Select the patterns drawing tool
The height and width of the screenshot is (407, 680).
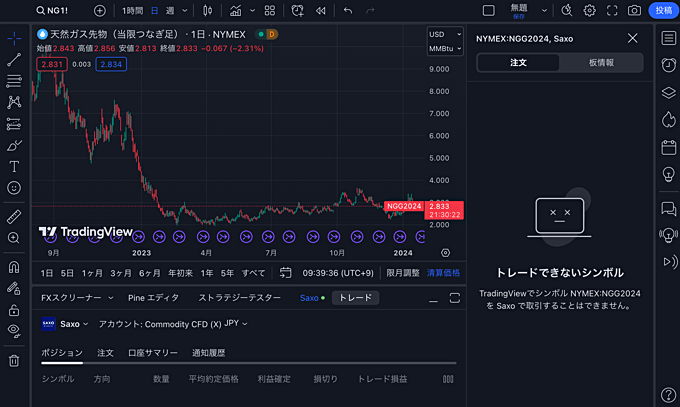(14, 102)
